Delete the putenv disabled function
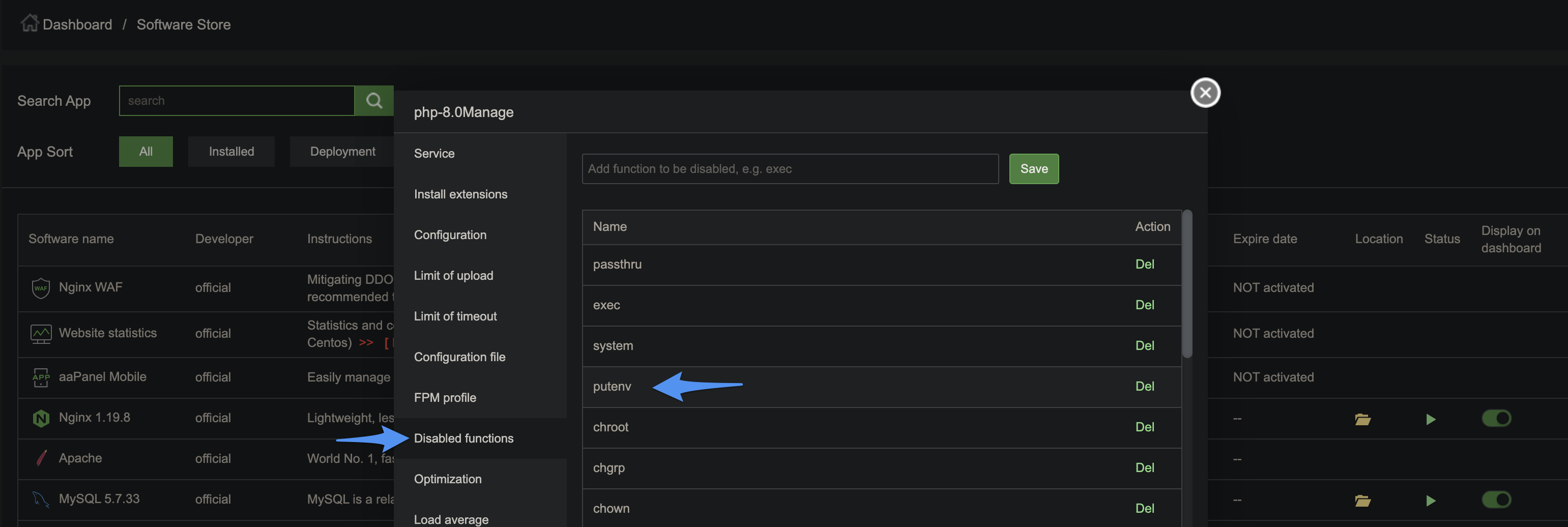Viewport: 1568px width, 527px height. tap(1144, 387)
